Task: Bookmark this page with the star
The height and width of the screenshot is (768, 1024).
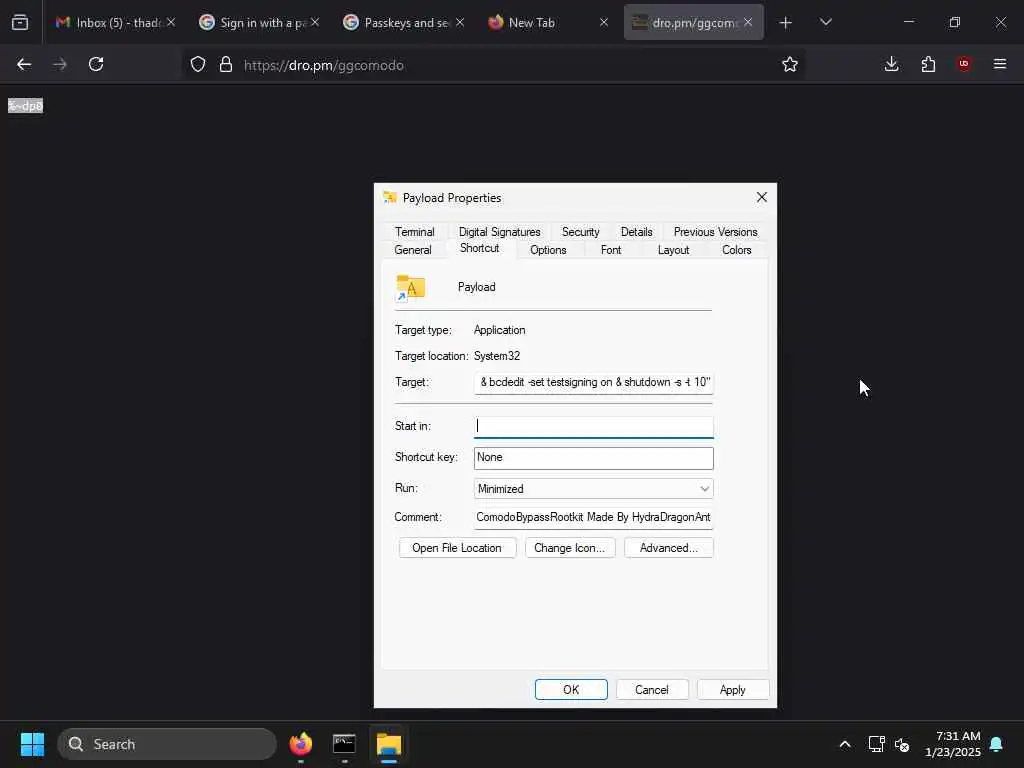Action: coord(790,64)
